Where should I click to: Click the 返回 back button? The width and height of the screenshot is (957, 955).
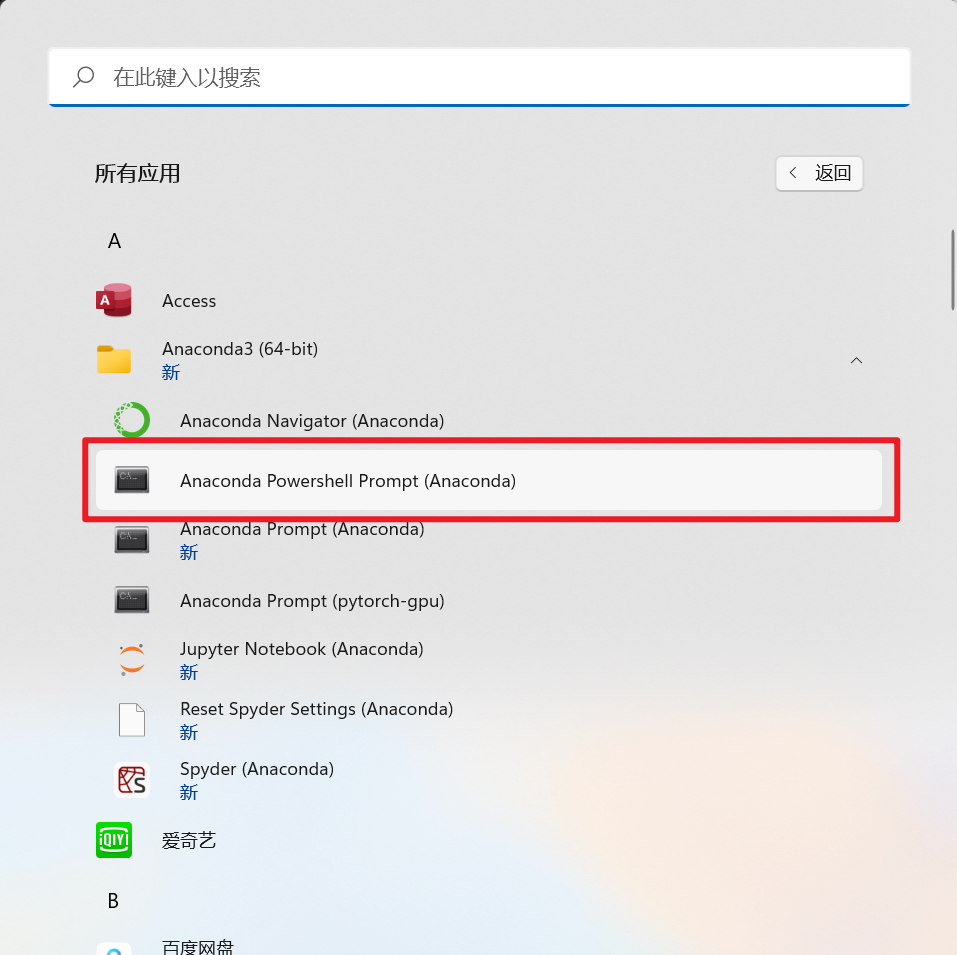(819, 173)
